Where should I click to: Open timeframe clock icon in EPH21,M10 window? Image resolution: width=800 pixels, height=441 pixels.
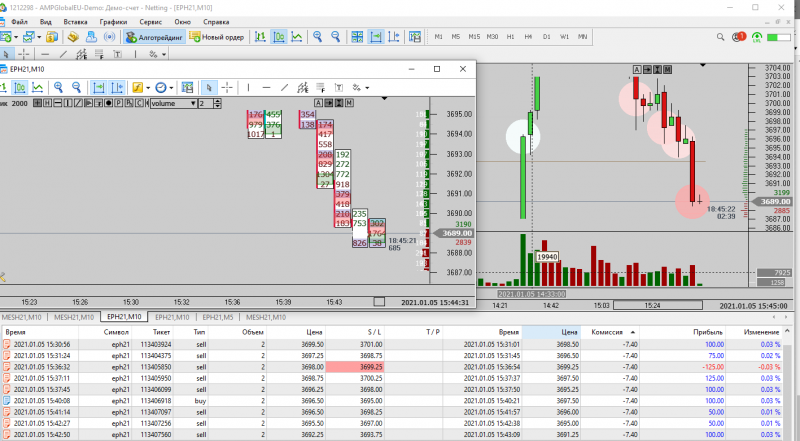point(160,87)
